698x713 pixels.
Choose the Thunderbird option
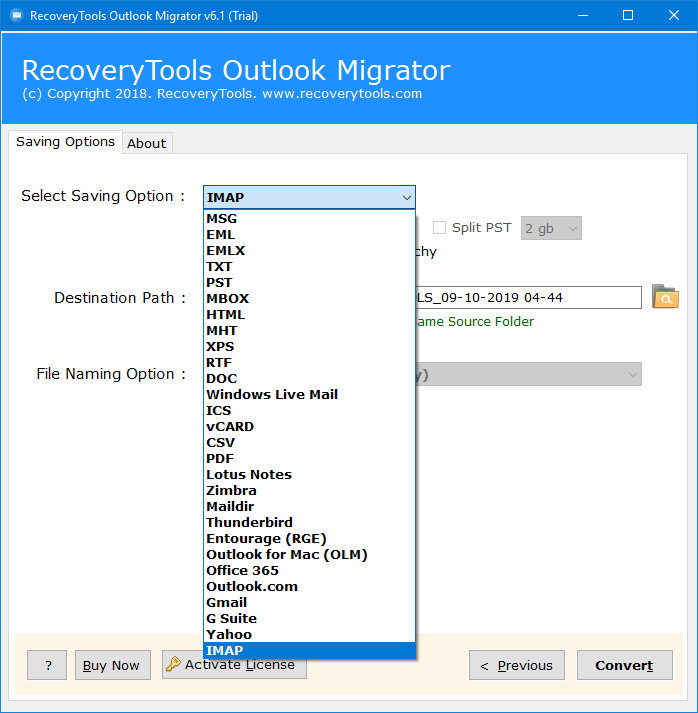click(x=309, y=522)
